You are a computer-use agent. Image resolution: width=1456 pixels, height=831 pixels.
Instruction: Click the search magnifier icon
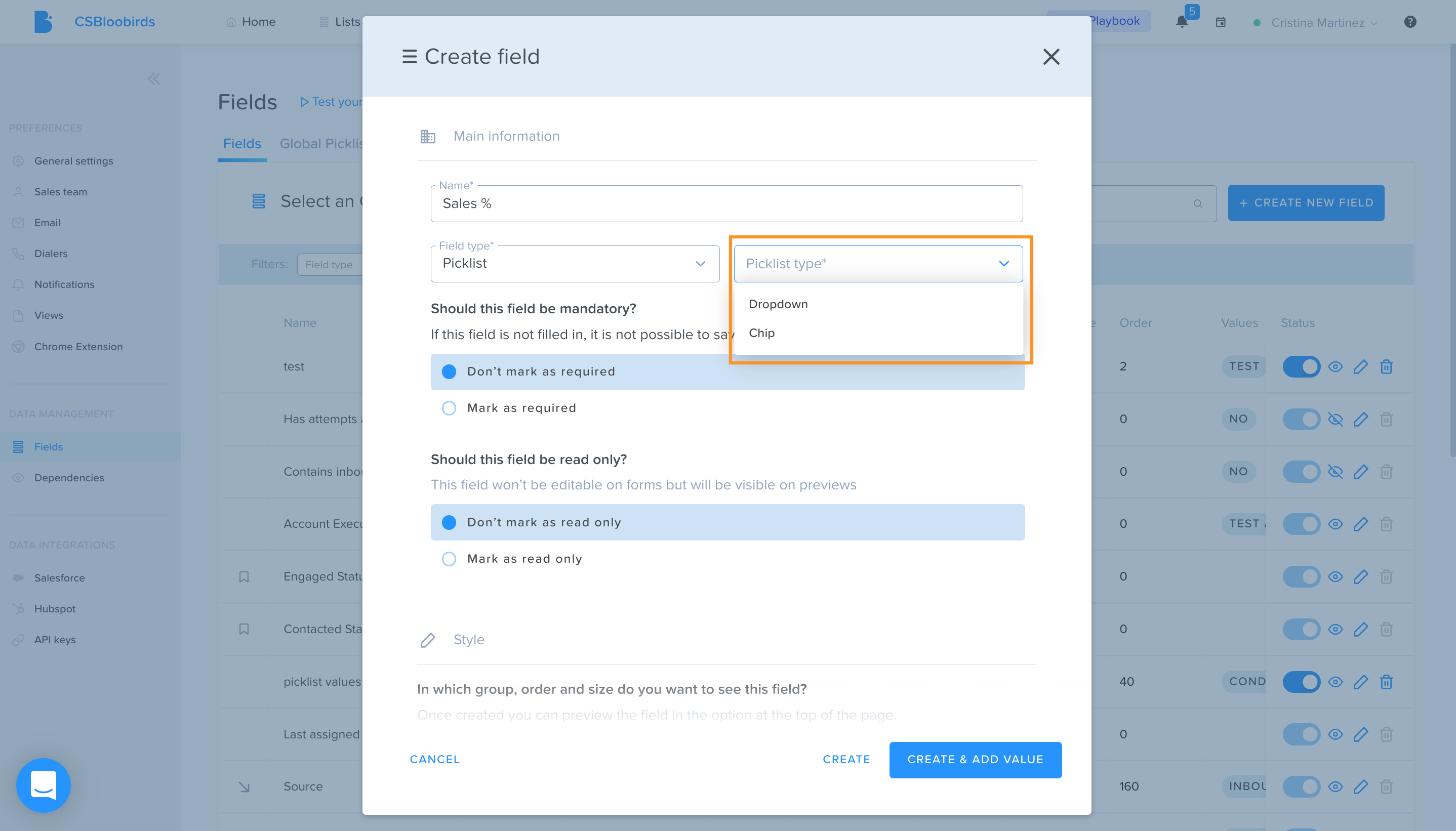(x=1197, y=203)
